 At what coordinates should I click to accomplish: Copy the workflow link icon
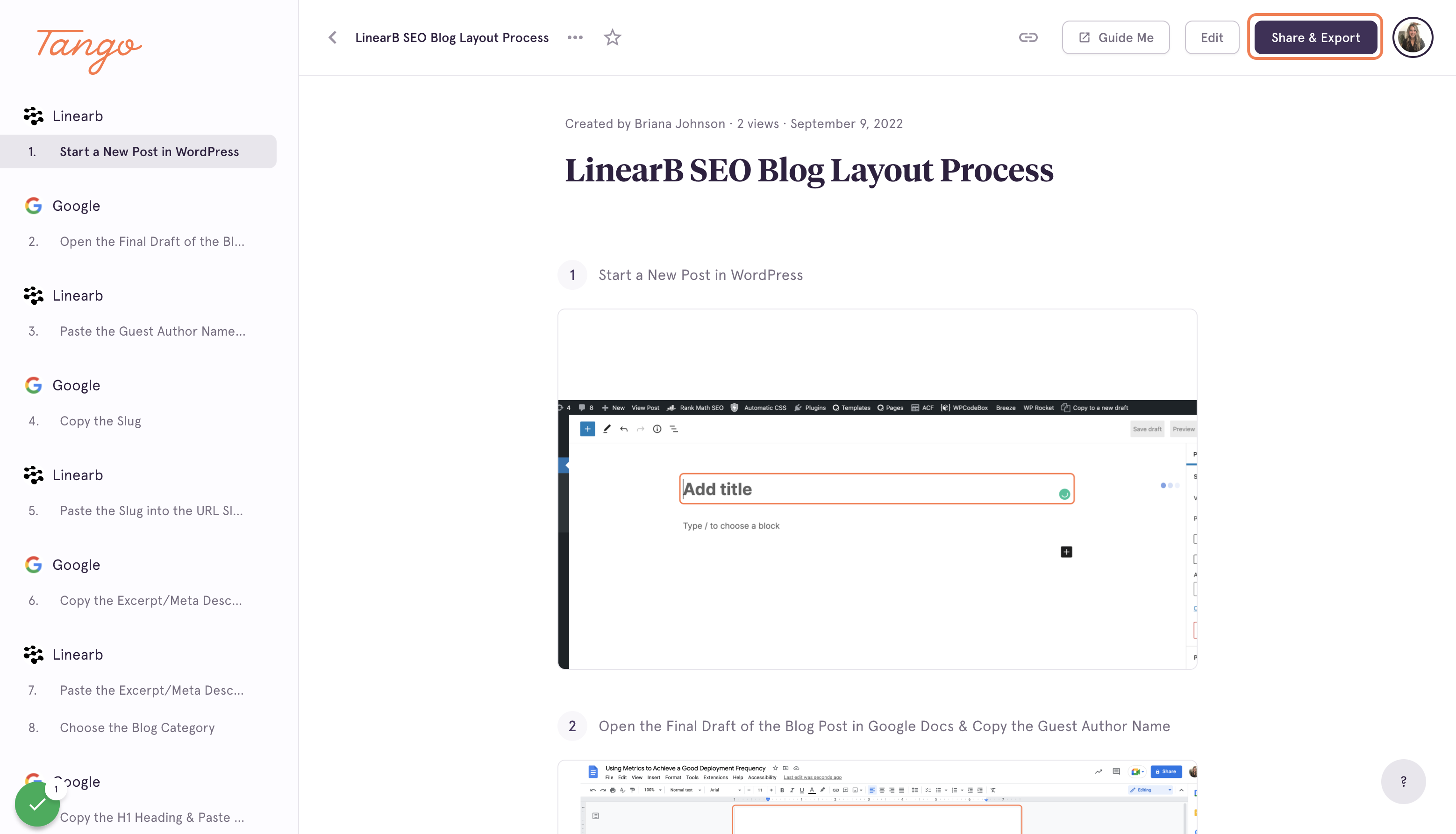pos(1028,38)
